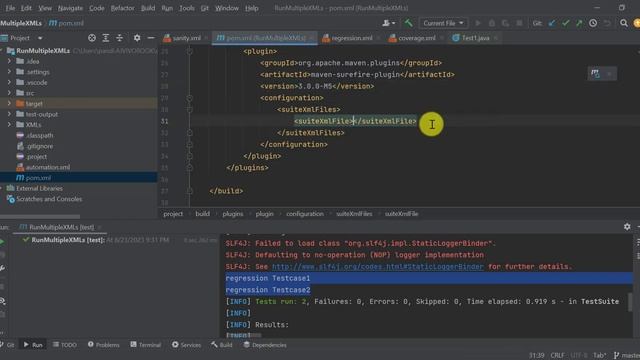Click the Git Rollback undo icon
Viewport: 640px width, 360px height.
[607, 23]
